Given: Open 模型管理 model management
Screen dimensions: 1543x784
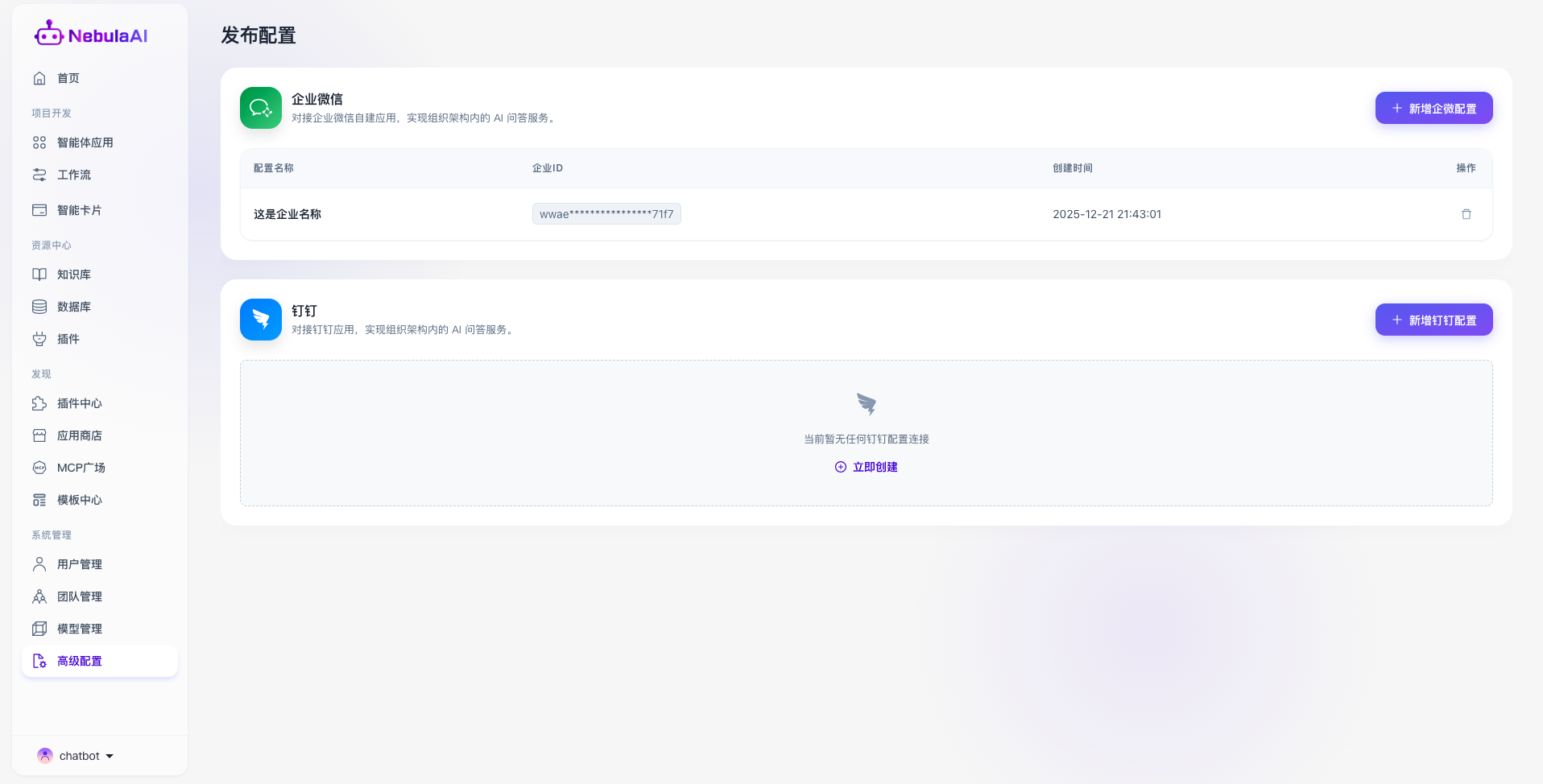Looking at the screenshot, I should [79, 629].
